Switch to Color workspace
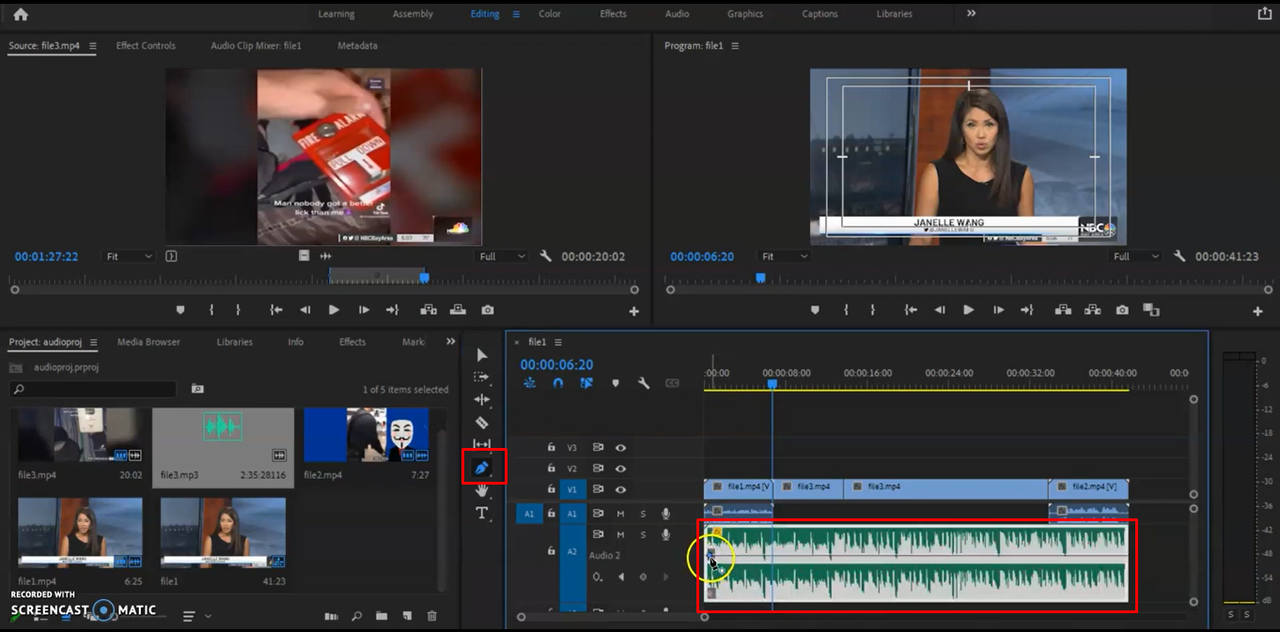Screen dimensions: 1280x632 pyautogui.click(x=550, y=14)
